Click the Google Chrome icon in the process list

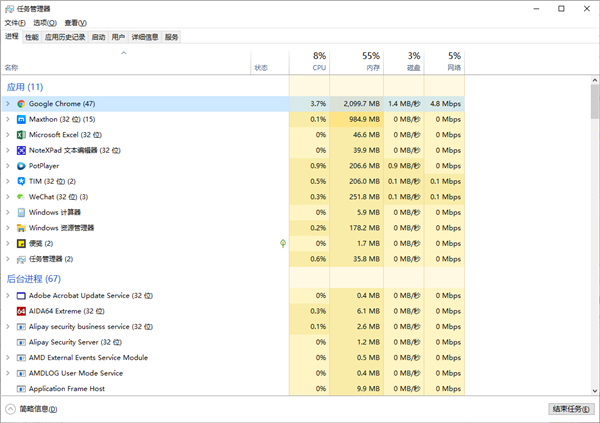click(21, 104)
